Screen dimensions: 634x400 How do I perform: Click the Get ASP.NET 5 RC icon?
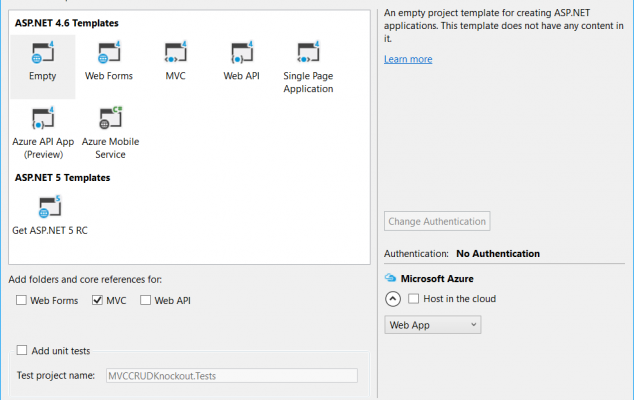[50, 207]
